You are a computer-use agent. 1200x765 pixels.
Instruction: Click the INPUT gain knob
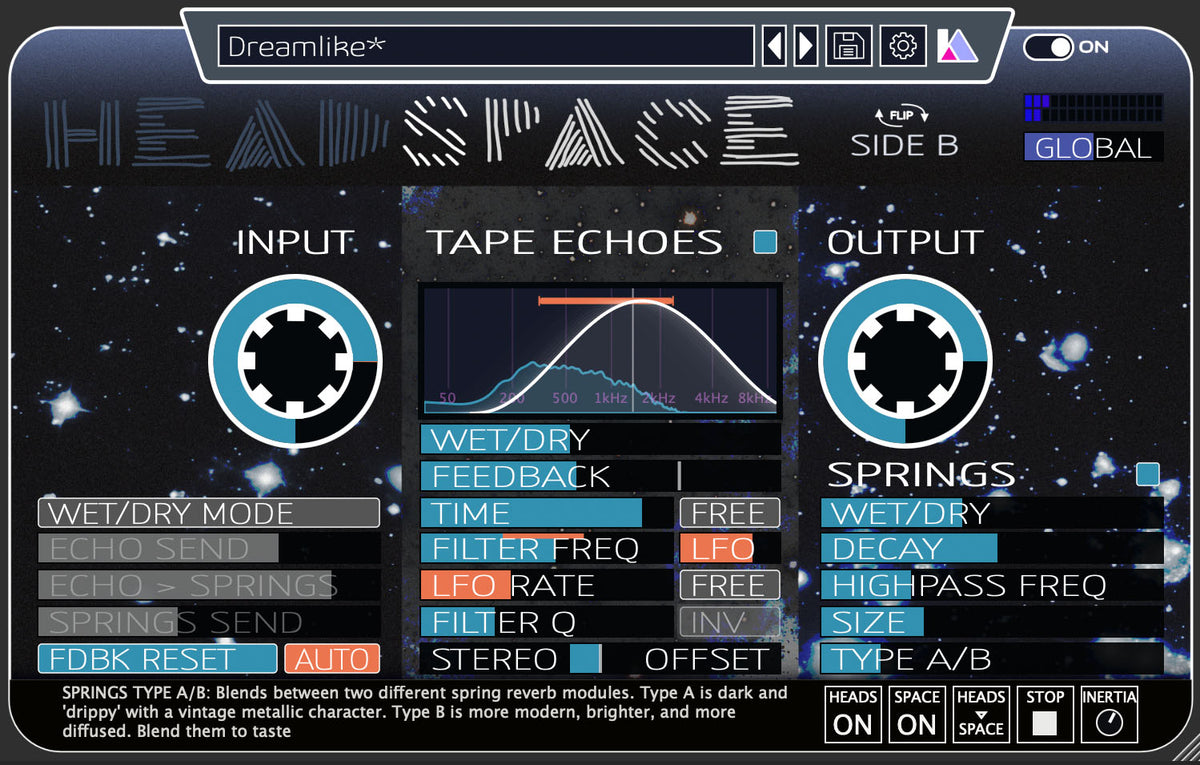click(295, 360)
